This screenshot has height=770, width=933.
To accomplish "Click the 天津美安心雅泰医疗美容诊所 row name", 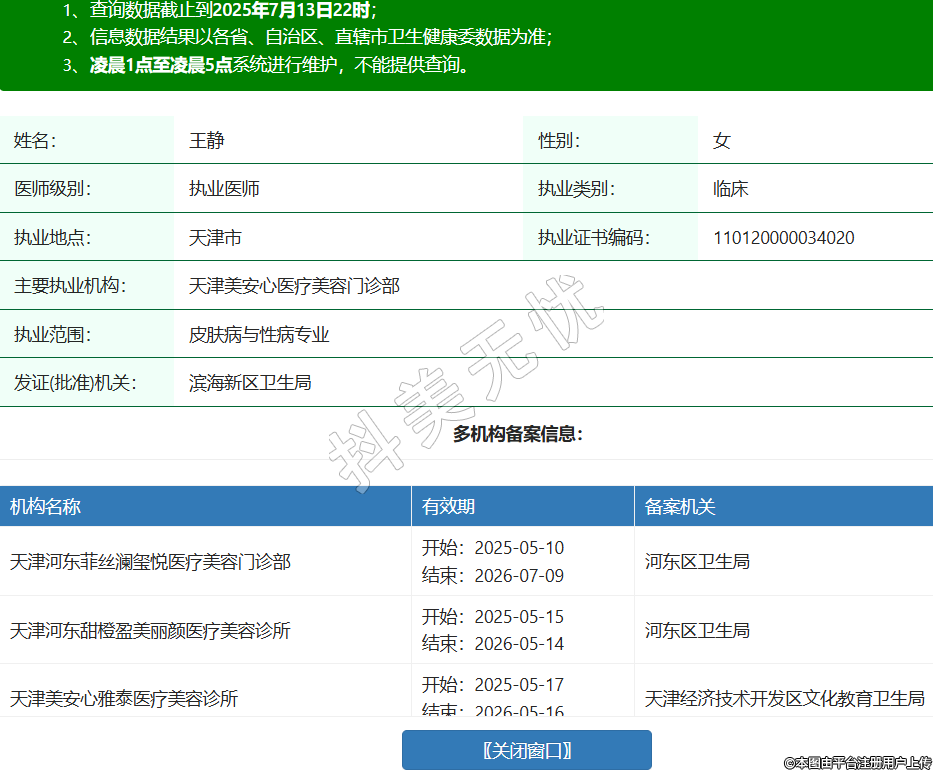I will click(124, 699).
